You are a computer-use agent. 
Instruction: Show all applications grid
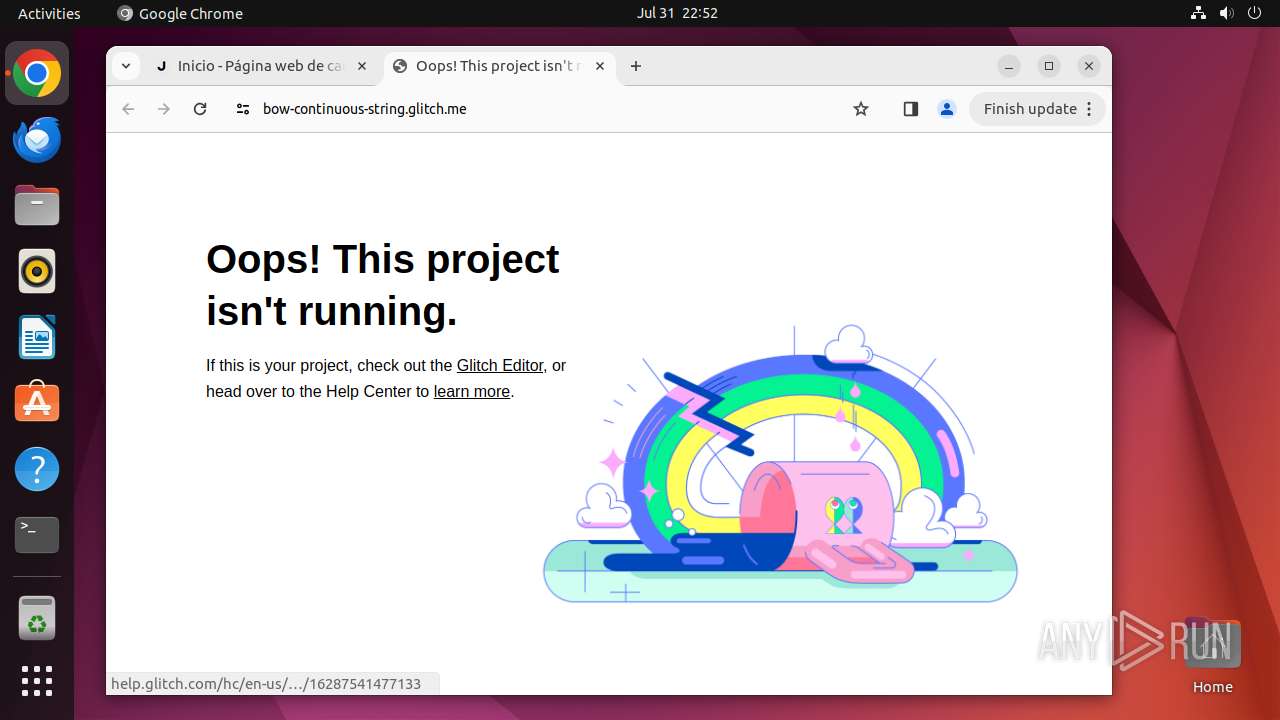37,681
